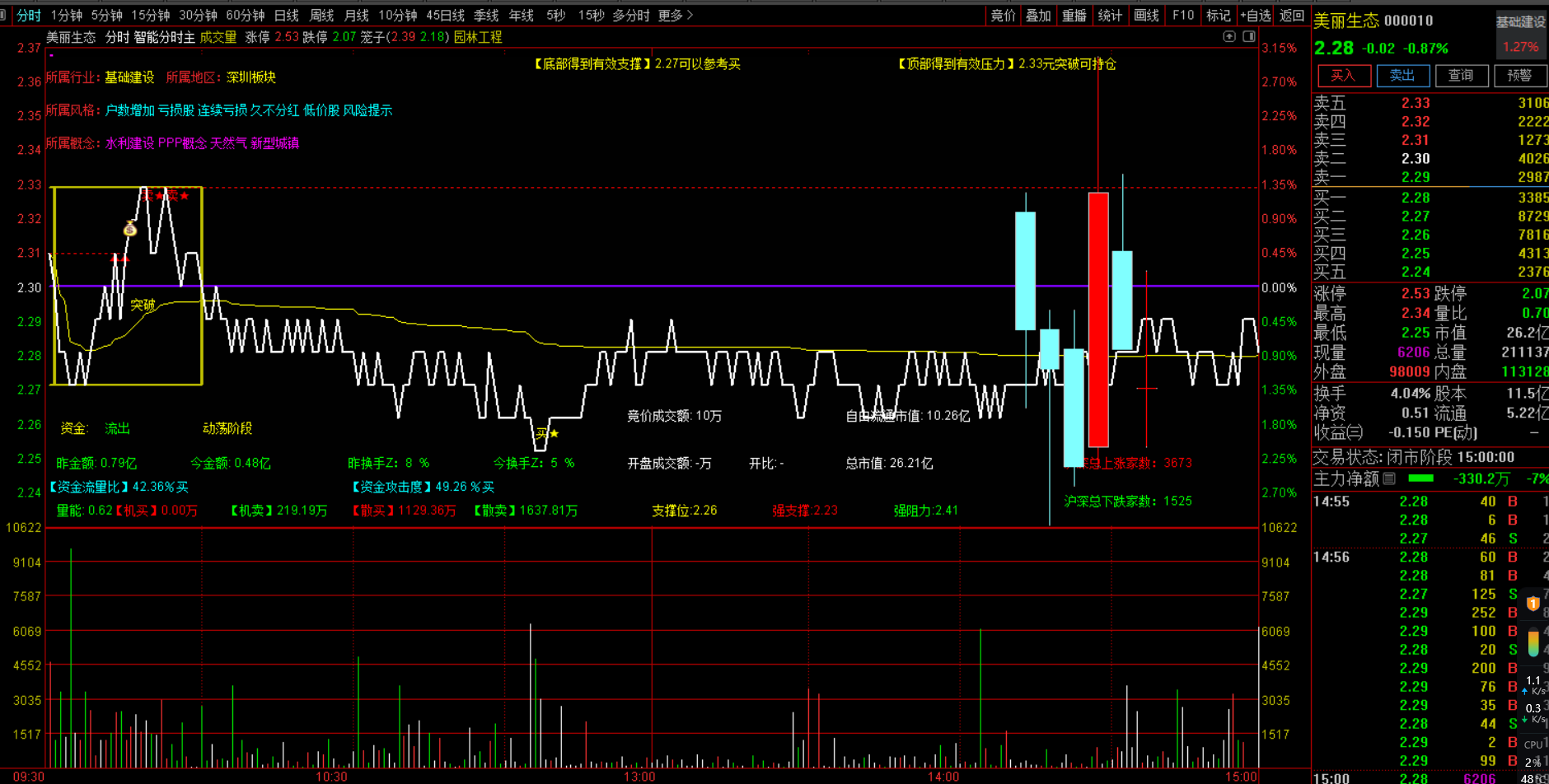This screenshot has width=1549, height=784.
Task: Click the green 主力净额 bar indicator
Action: tap(1421, 478)
